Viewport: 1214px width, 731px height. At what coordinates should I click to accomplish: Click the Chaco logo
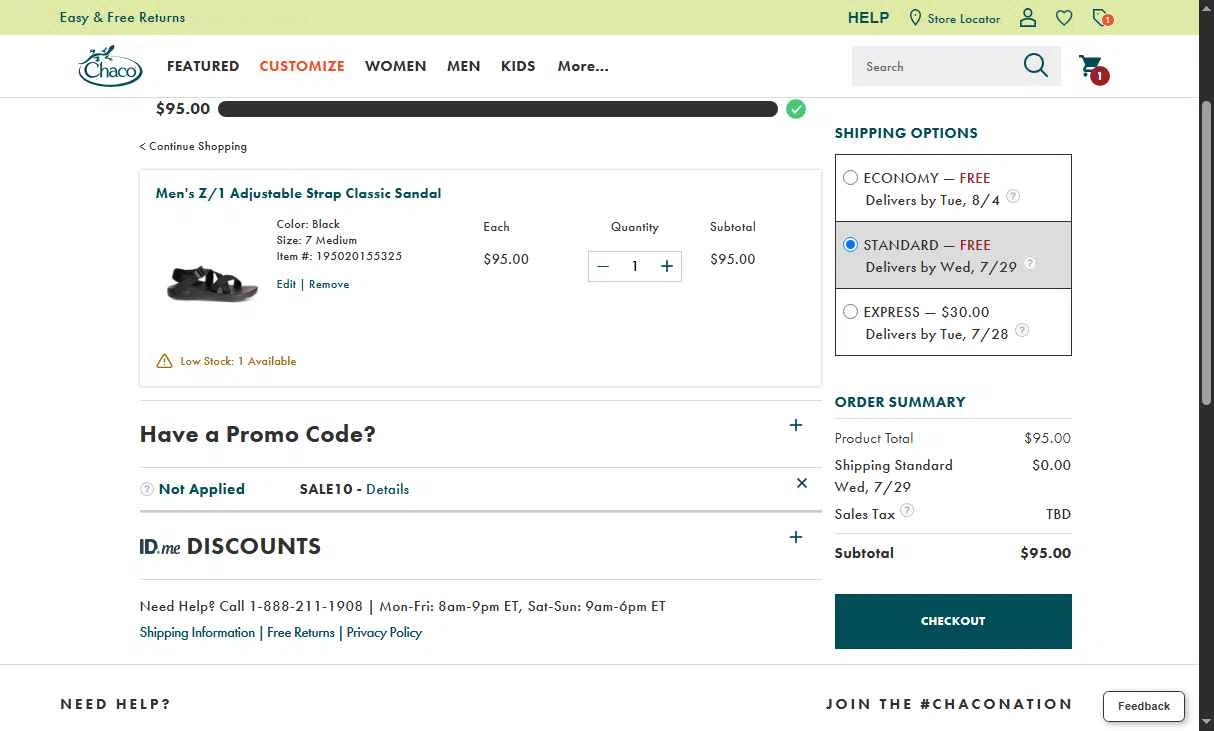[110, 66]
